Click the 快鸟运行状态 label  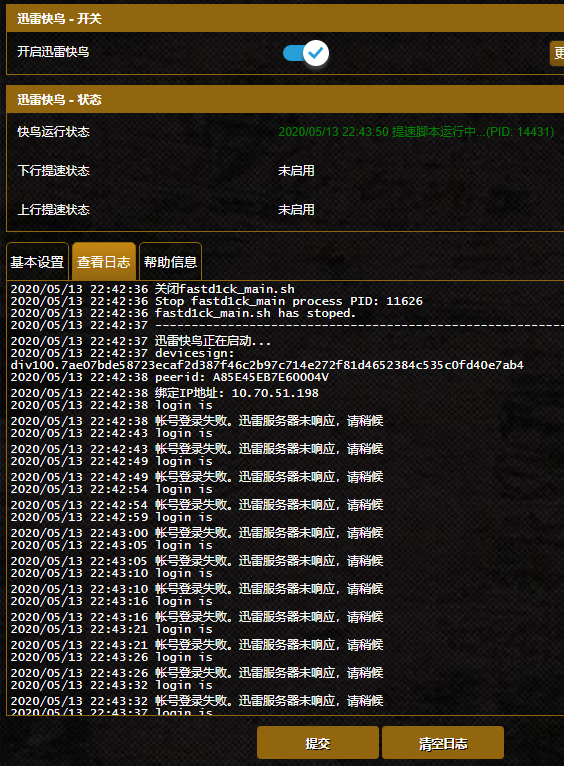(x=53, y=132)
